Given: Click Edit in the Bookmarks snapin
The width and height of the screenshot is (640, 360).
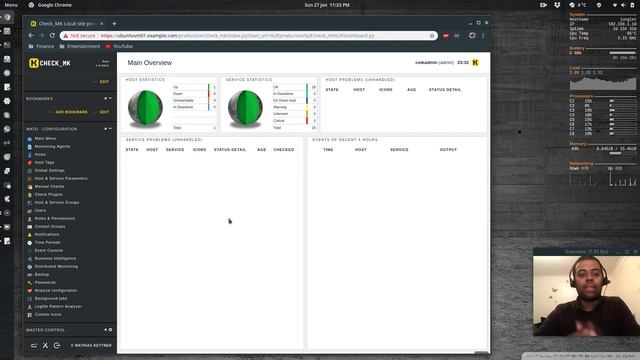Looking at the screenshot, I should 104,112.
